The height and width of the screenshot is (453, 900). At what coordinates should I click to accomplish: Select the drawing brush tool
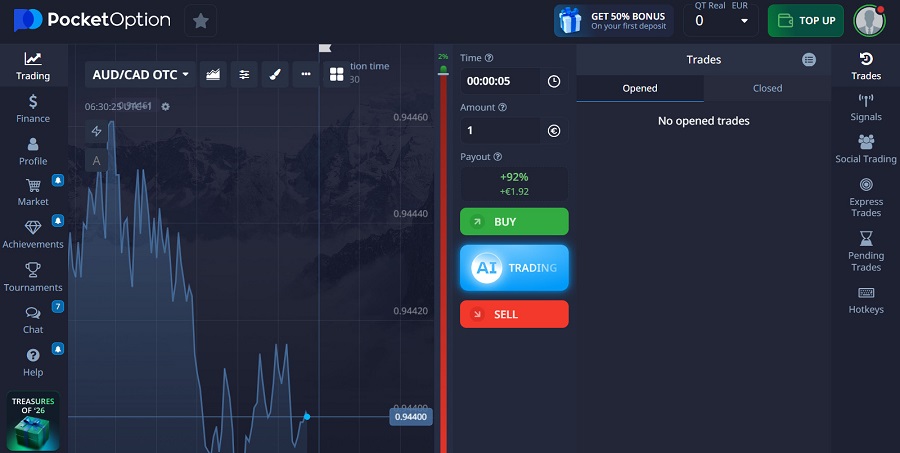point(275,75)
